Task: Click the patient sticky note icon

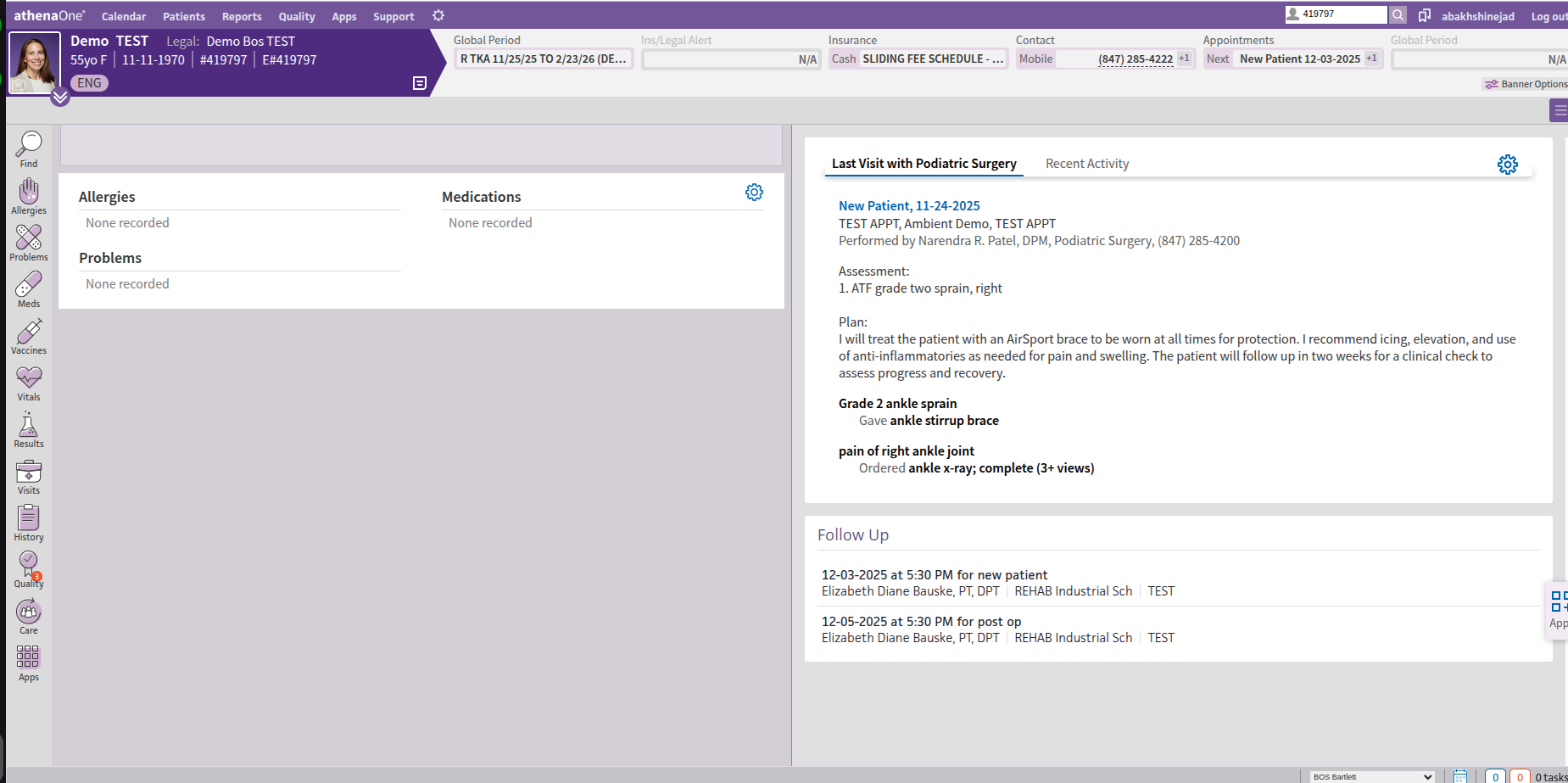Action: pos(420,82)
